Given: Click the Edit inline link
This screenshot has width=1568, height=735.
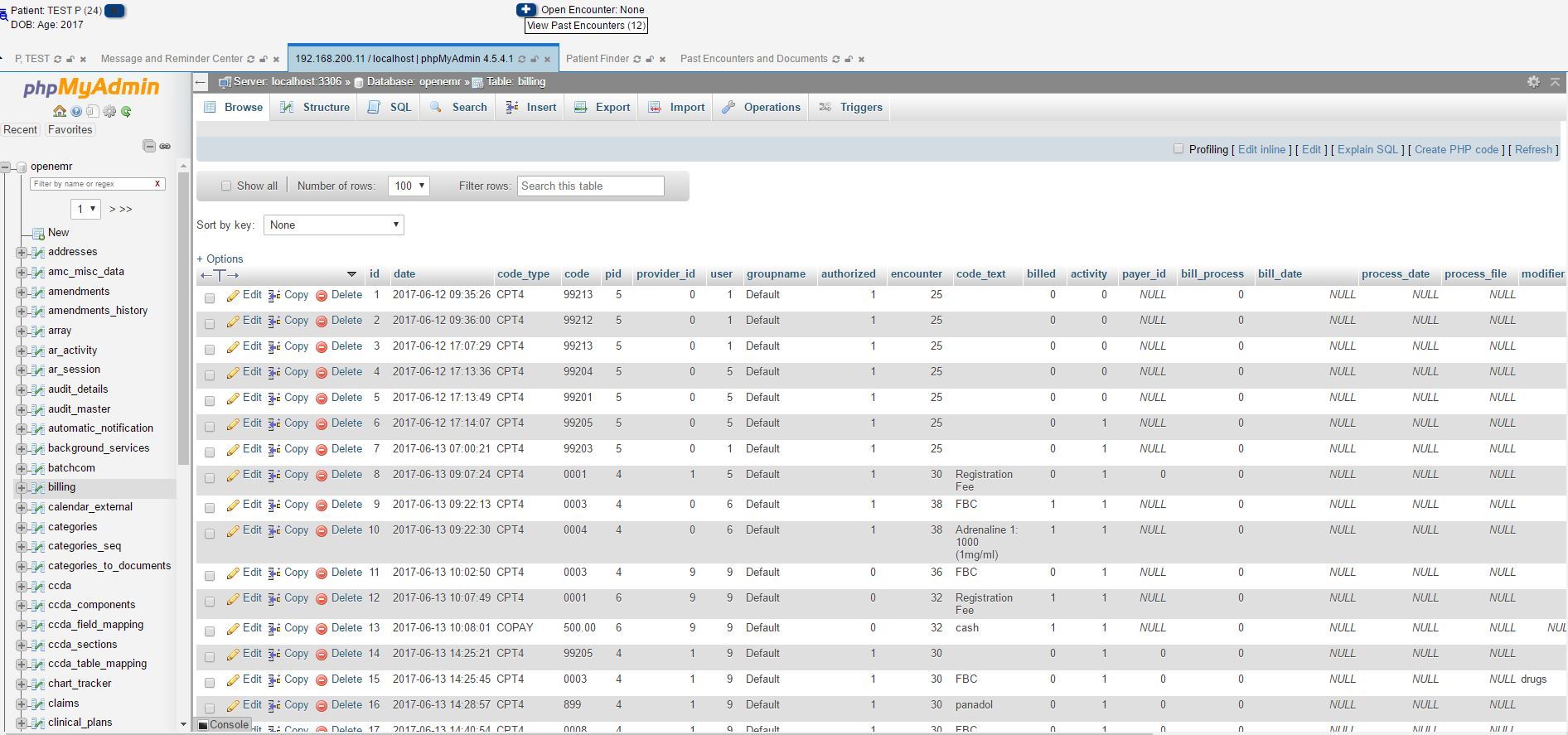Looking at the screenshot, I should (1261, 149).
